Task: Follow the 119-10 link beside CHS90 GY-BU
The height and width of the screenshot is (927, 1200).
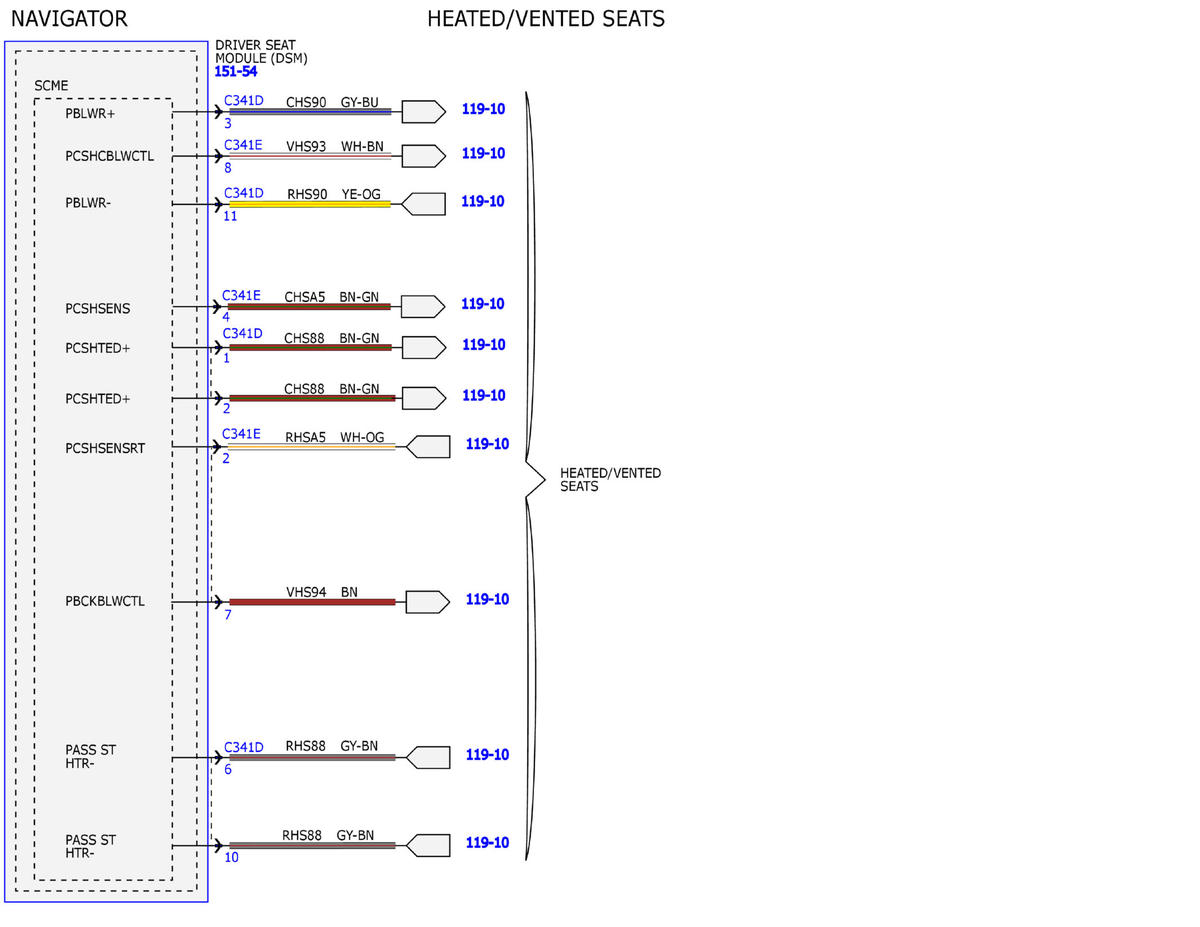Action: click(x=483, y=109)
